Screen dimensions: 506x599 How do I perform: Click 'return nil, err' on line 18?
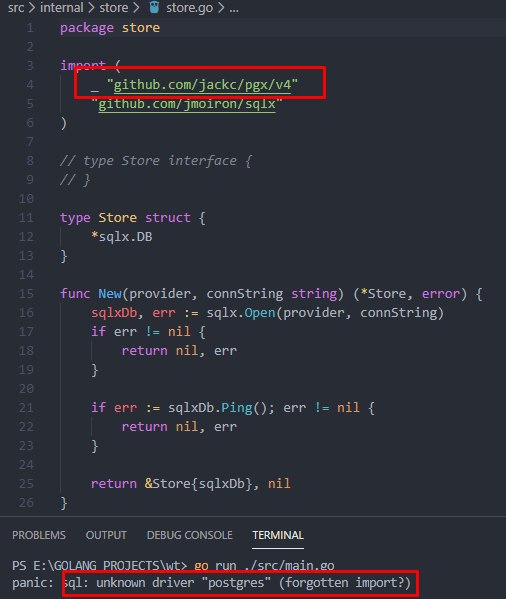(x=179, y=351)
